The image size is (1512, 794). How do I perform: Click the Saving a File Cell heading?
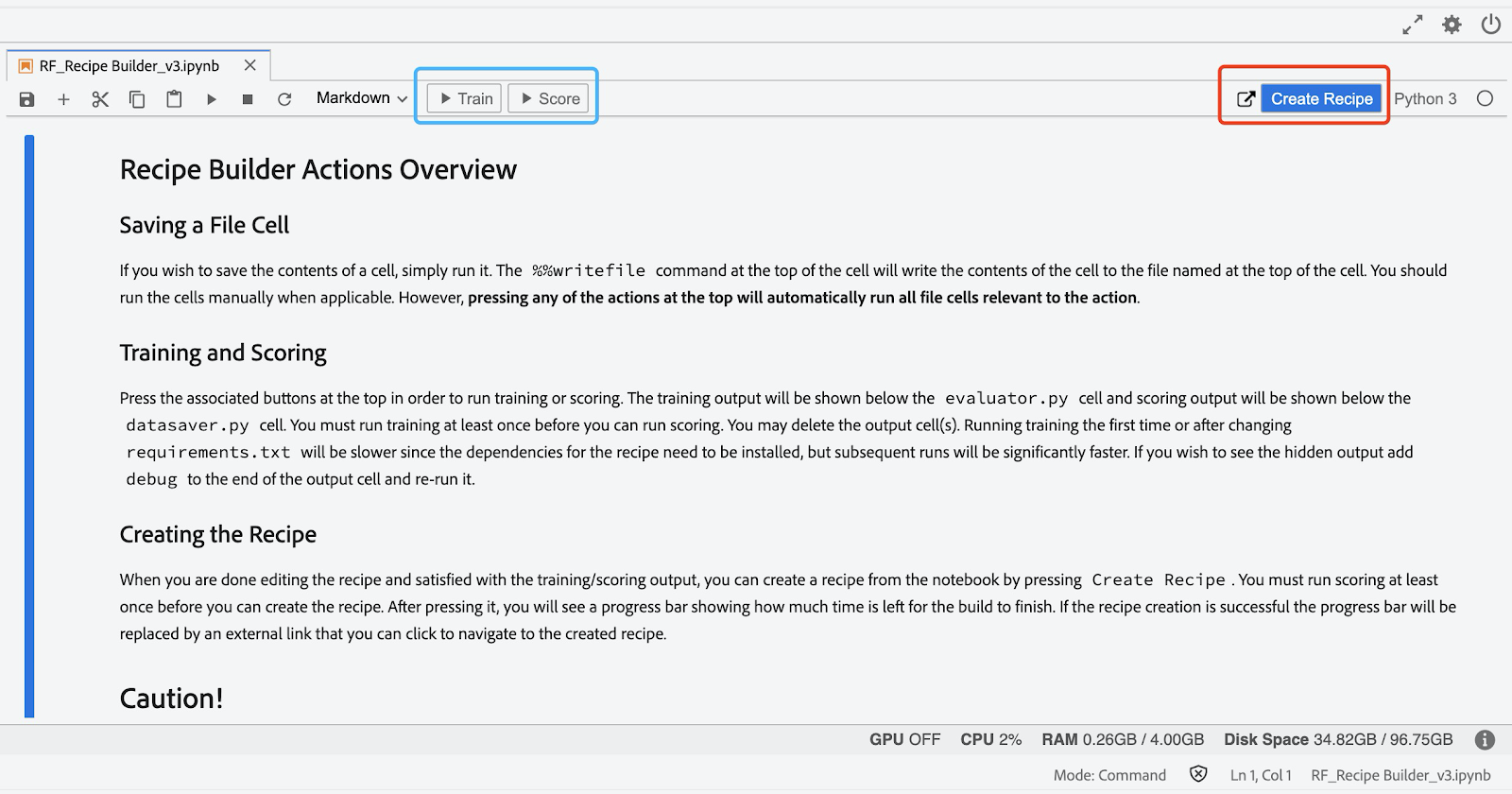(x=204, y=225)
